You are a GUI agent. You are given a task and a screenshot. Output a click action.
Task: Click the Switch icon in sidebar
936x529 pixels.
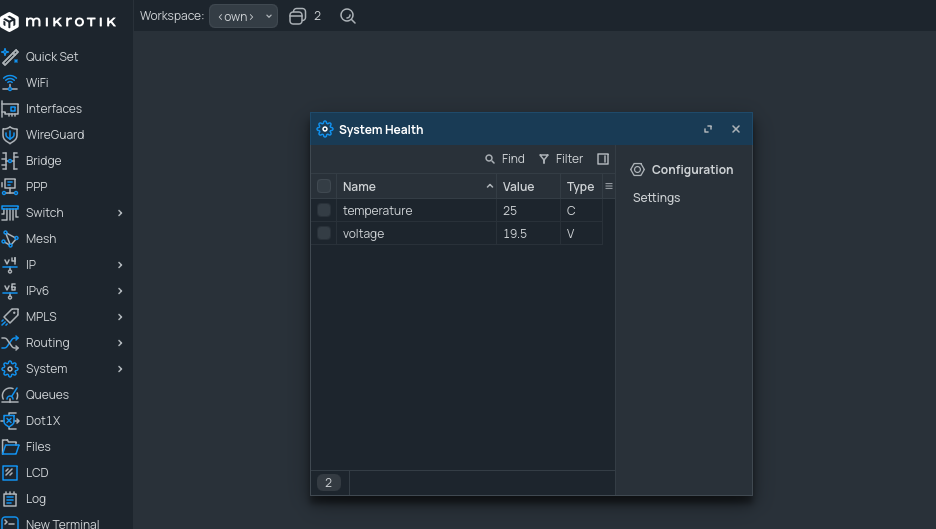(x=10, y=213)
